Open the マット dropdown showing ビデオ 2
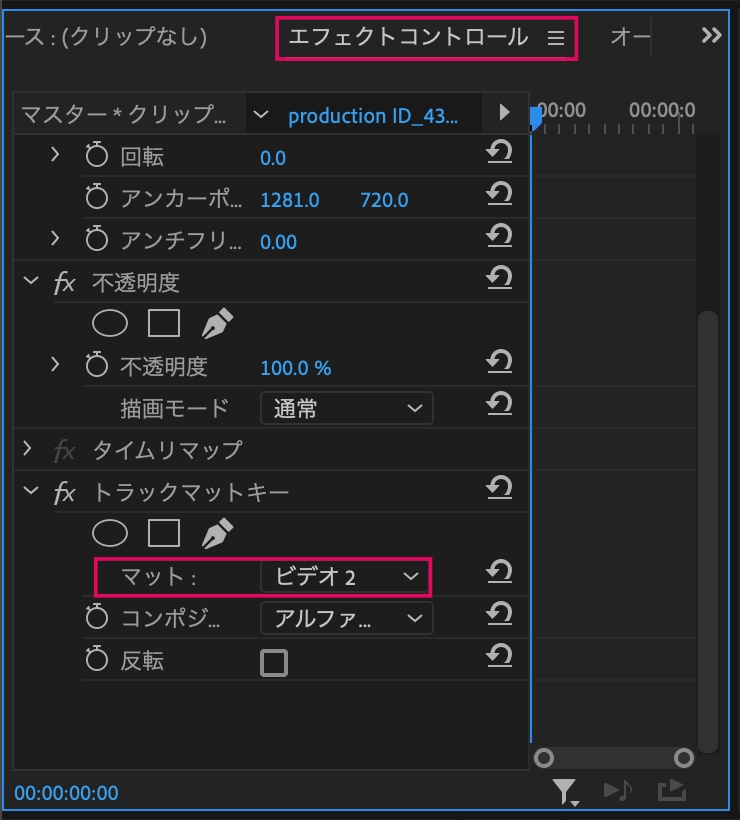This screenshot has width=740, height=820. 345,577
